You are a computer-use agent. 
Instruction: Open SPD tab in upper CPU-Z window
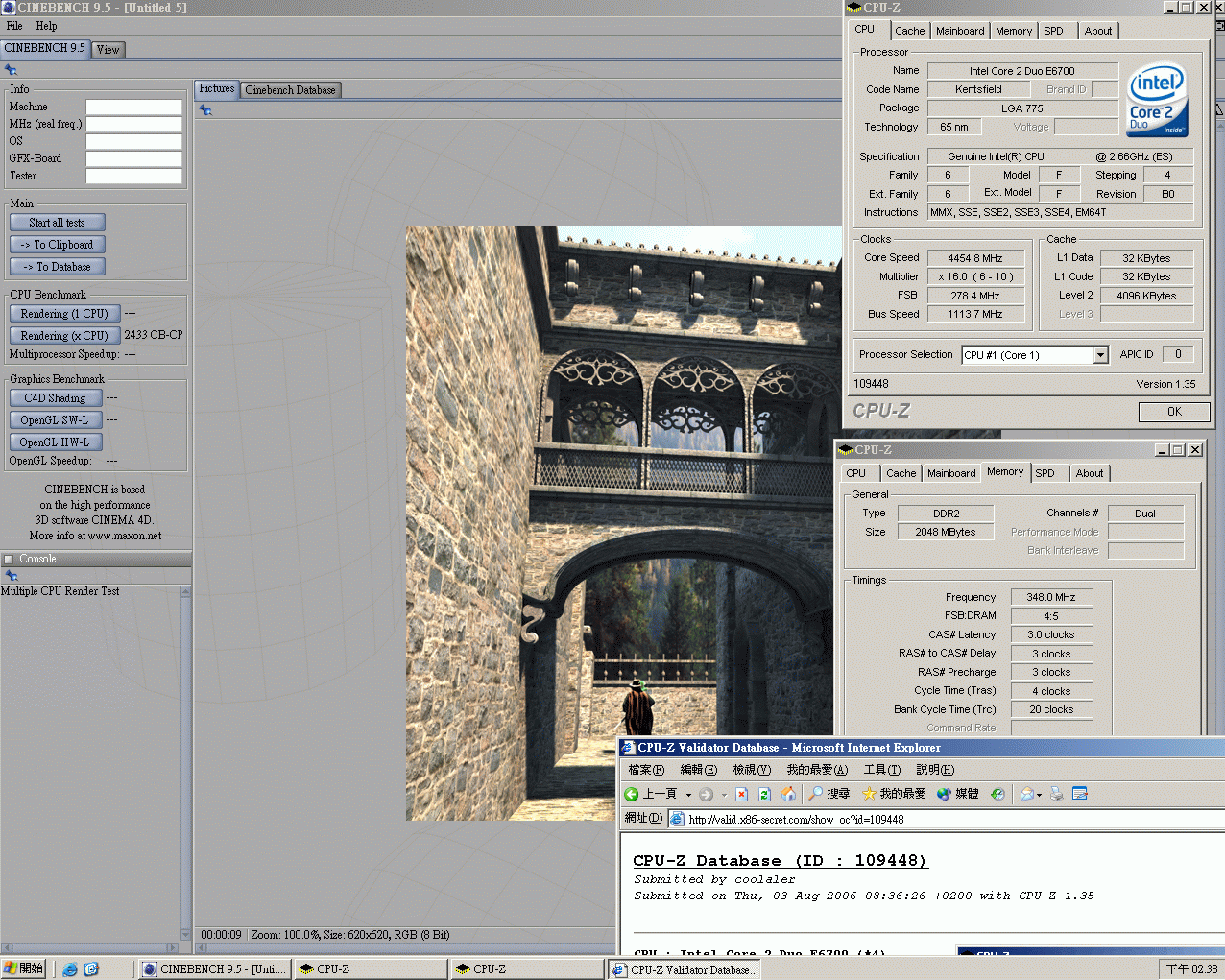pos(1053,31)
